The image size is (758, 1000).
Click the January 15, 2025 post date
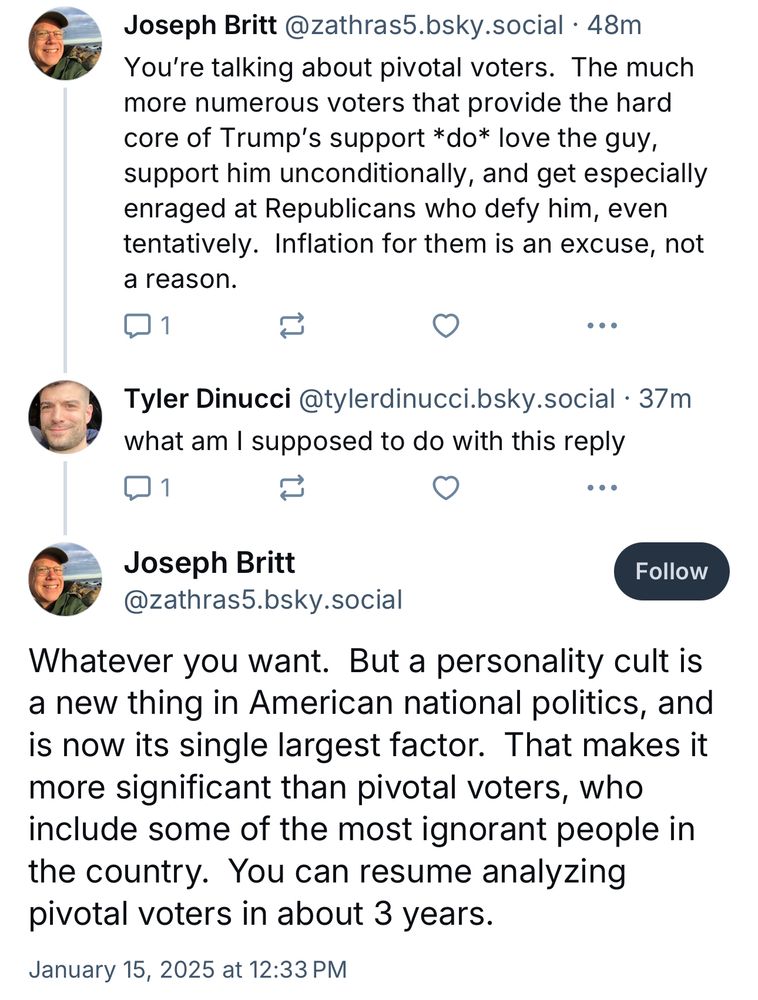[x=187, y=969]
